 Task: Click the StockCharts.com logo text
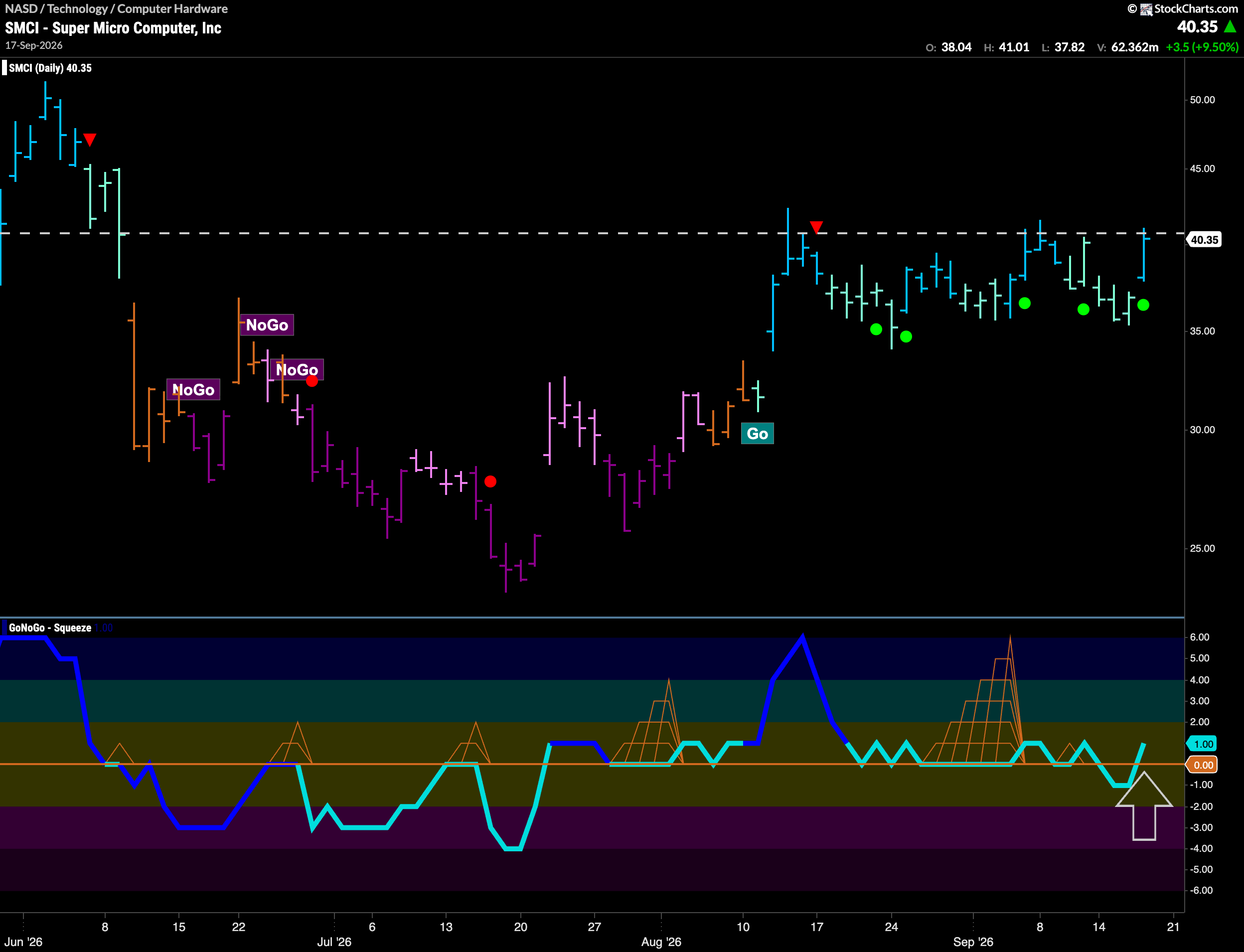(1196, 8)
